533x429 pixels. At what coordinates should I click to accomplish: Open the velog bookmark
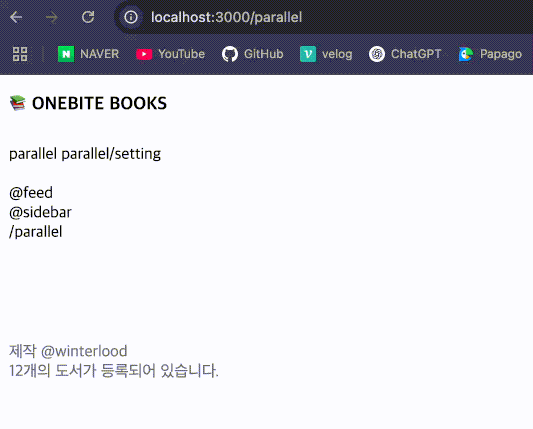point(326,54)
